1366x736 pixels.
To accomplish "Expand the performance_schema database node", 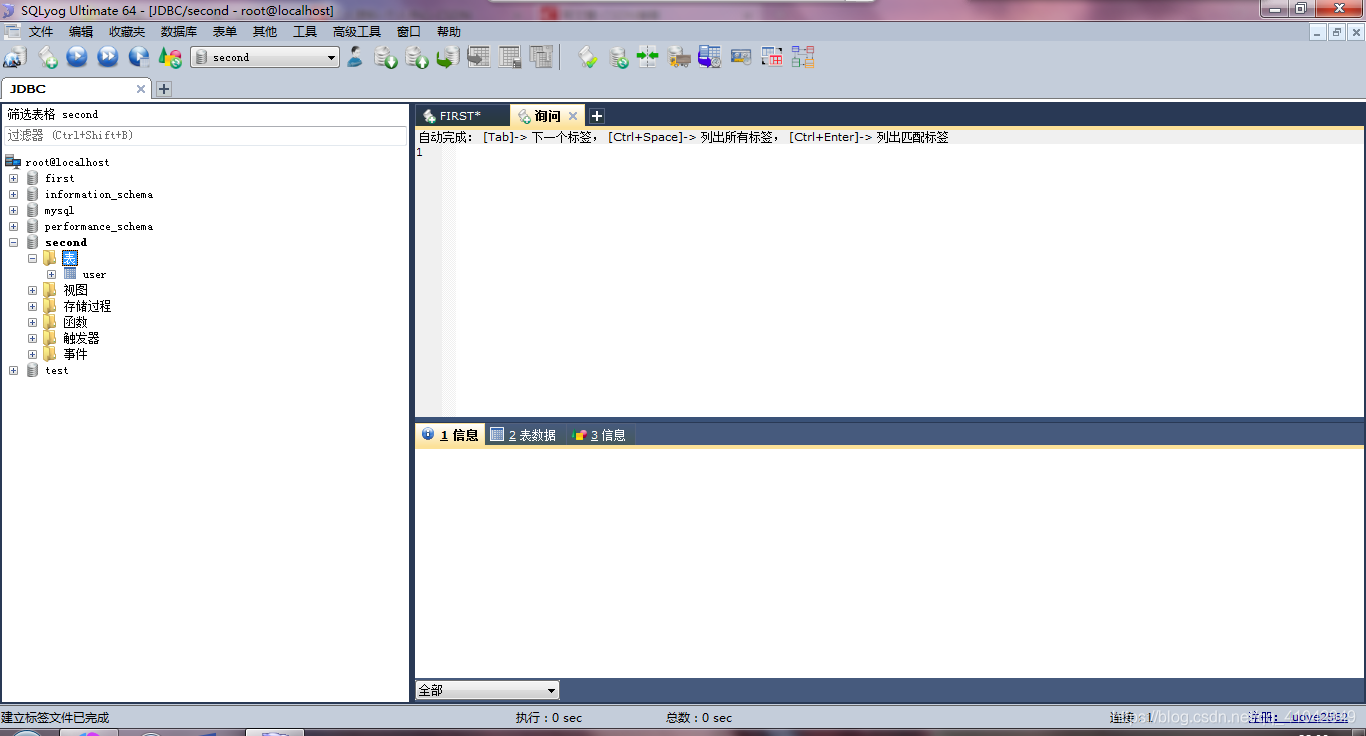I will coord(13,226).
